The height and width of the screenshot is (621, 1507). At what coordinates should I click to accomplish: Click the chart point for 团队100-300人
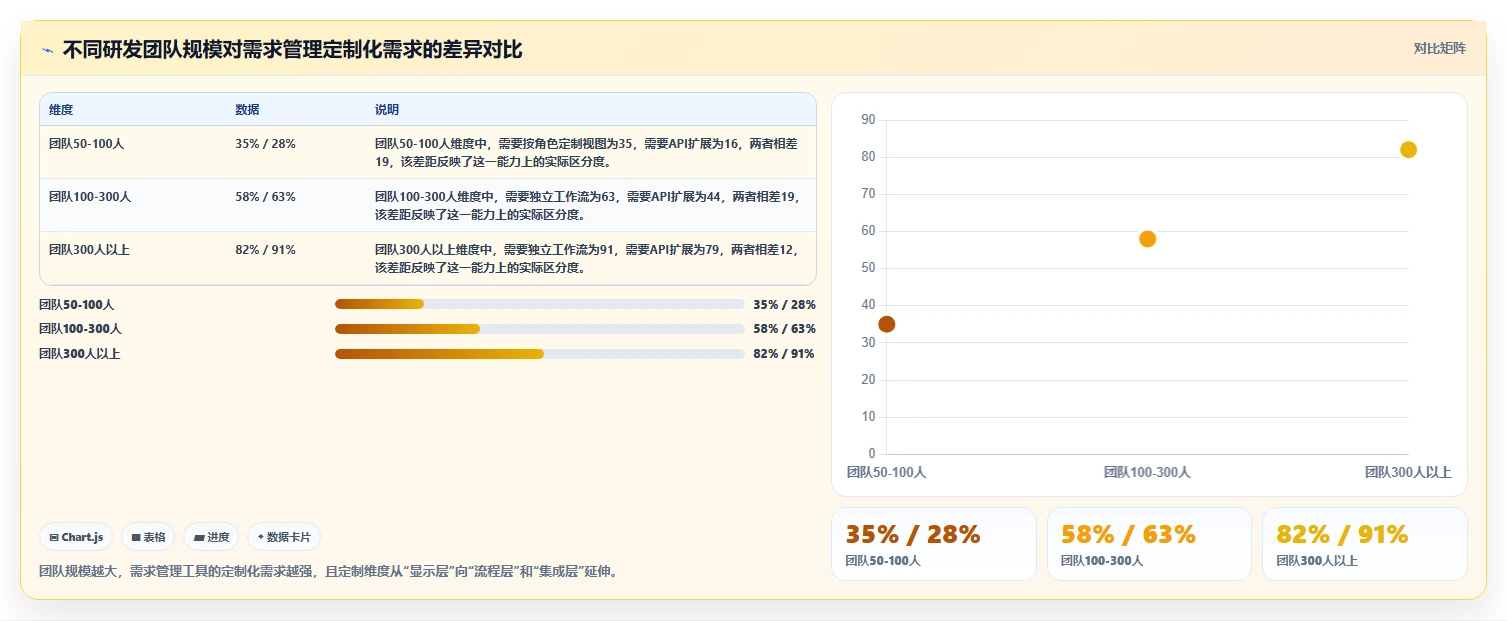pos(1147,239)
